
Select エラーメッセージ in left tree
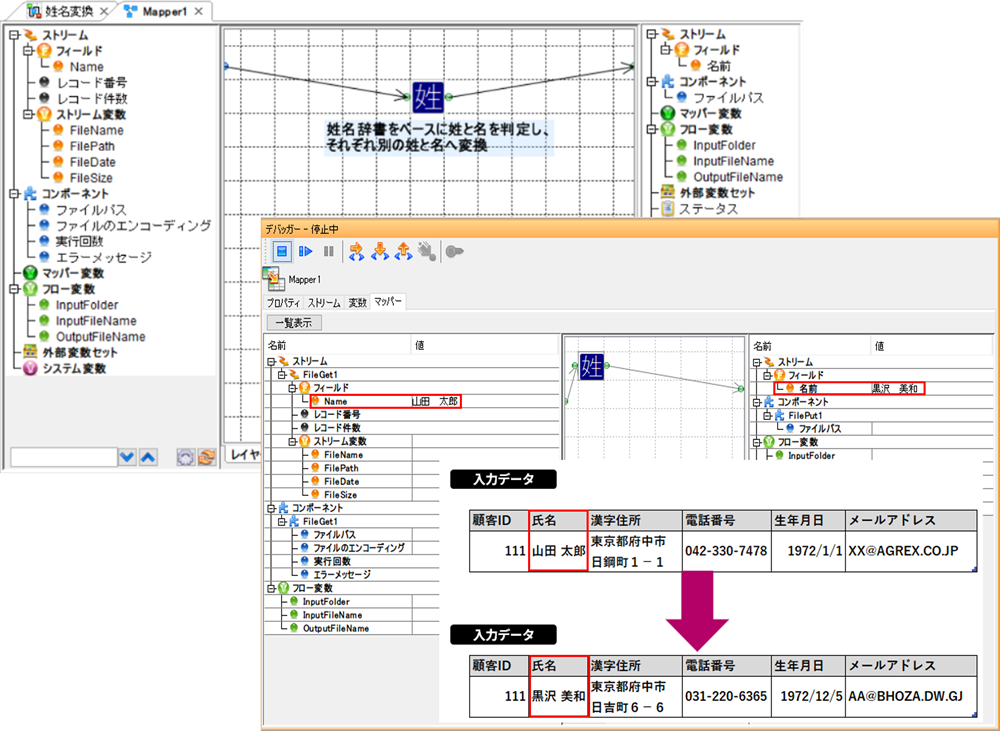pyautogui.click(x=104, y=257)
